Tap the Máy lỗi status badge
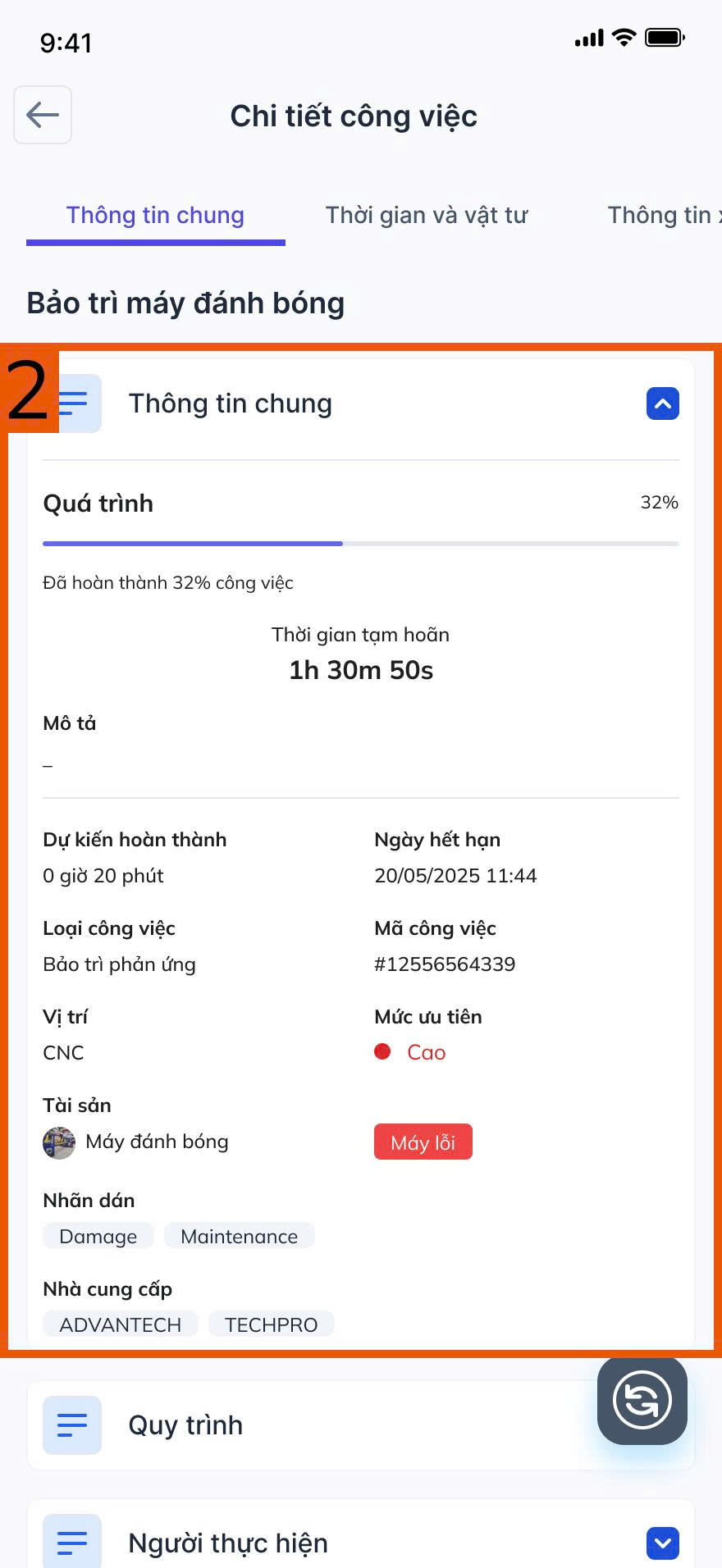This screenshot has width=722, height=1568. point(423,1142)
